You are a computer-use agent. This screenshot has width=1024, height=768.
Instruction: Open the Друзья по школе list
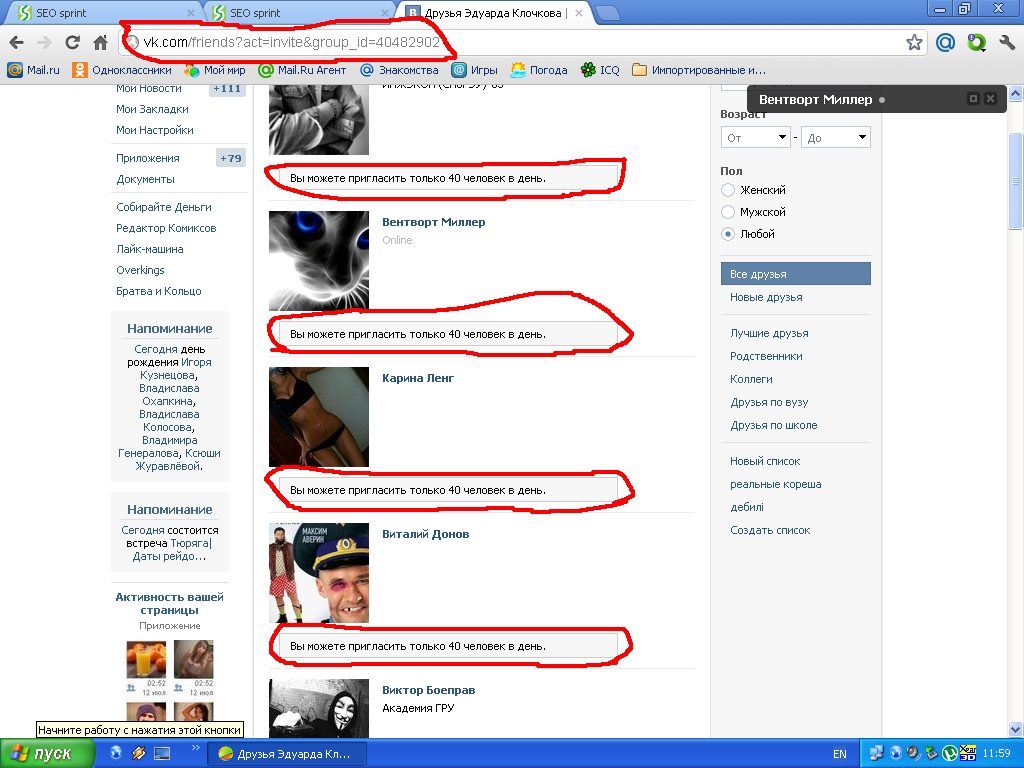774,425
